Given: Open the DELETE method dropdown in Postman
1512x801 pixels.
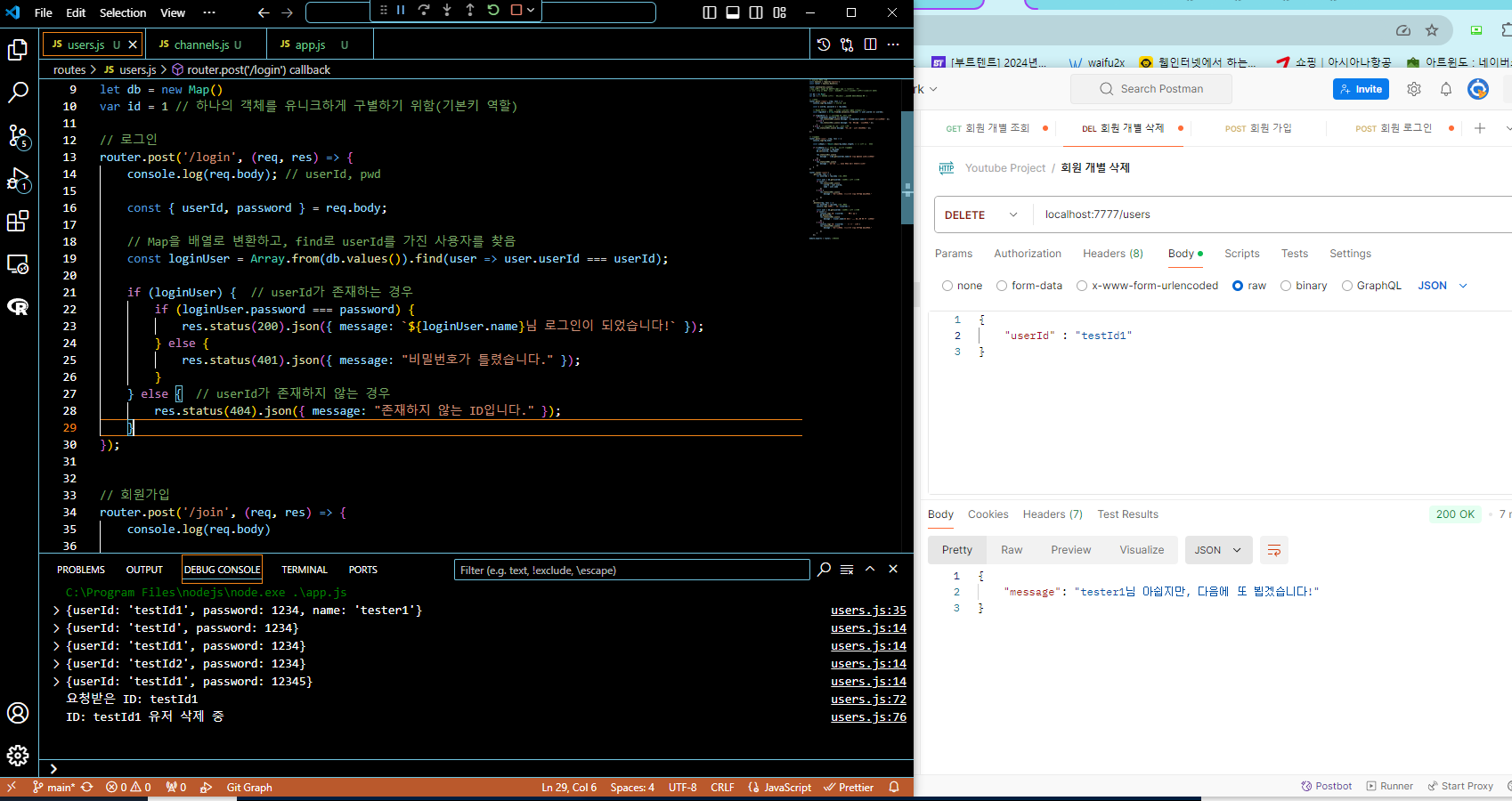Looking at the screenshot, I should coord(983,214).
